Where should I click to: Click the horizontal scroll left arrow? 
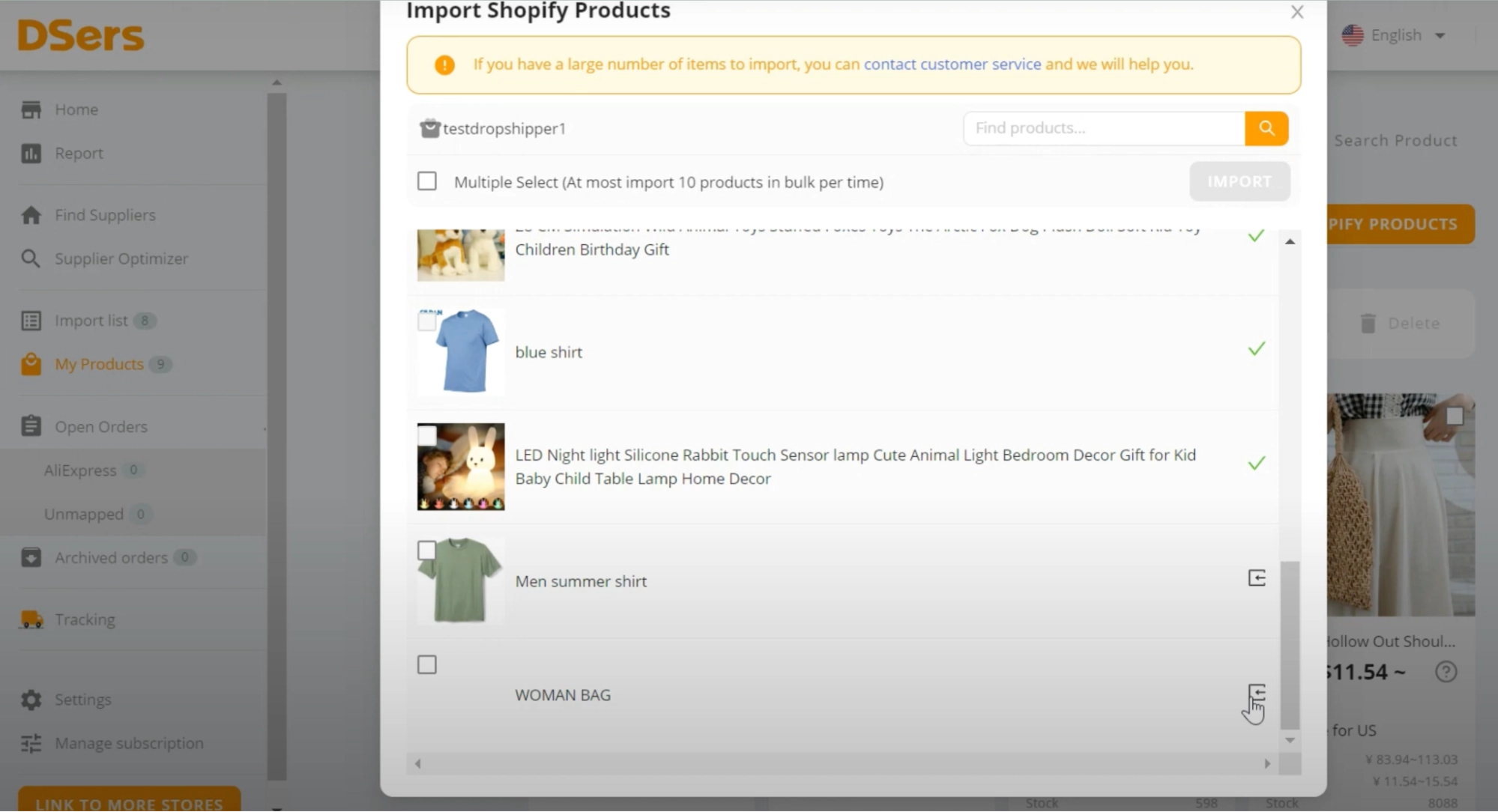coord(417,763)
